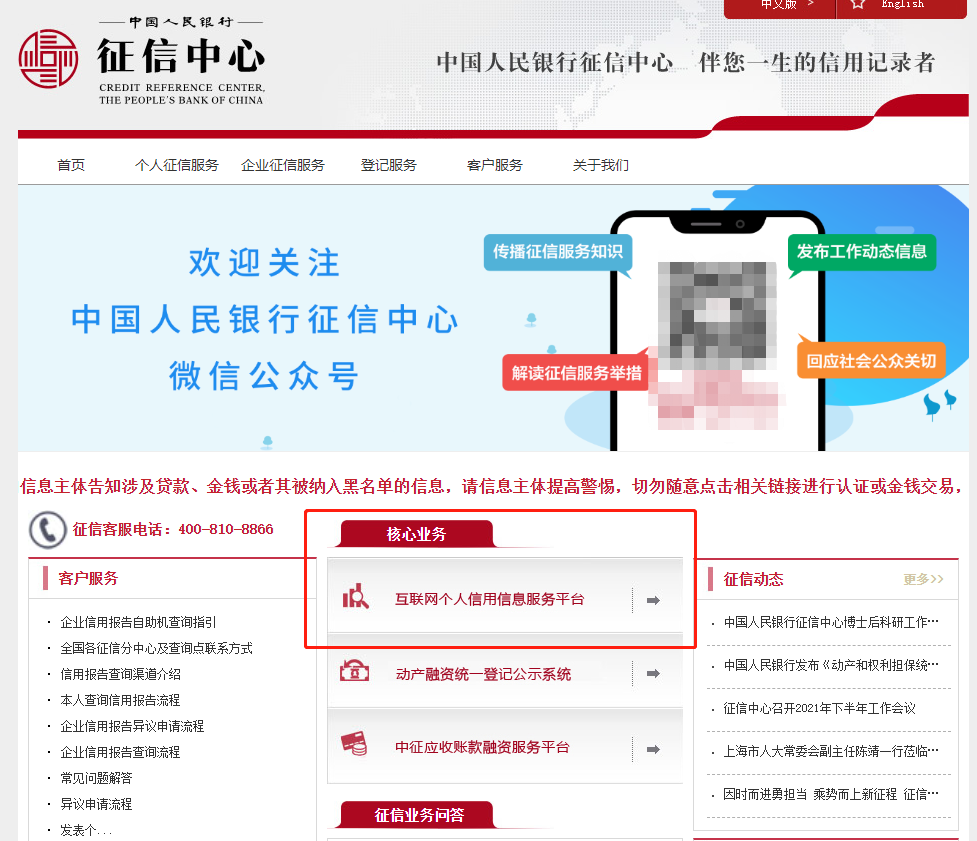Image resolution: width=977 pixels, height=841 pixels.
Task: Click the 回应社会公众关切 orange bubble
Action: (871, 360)
